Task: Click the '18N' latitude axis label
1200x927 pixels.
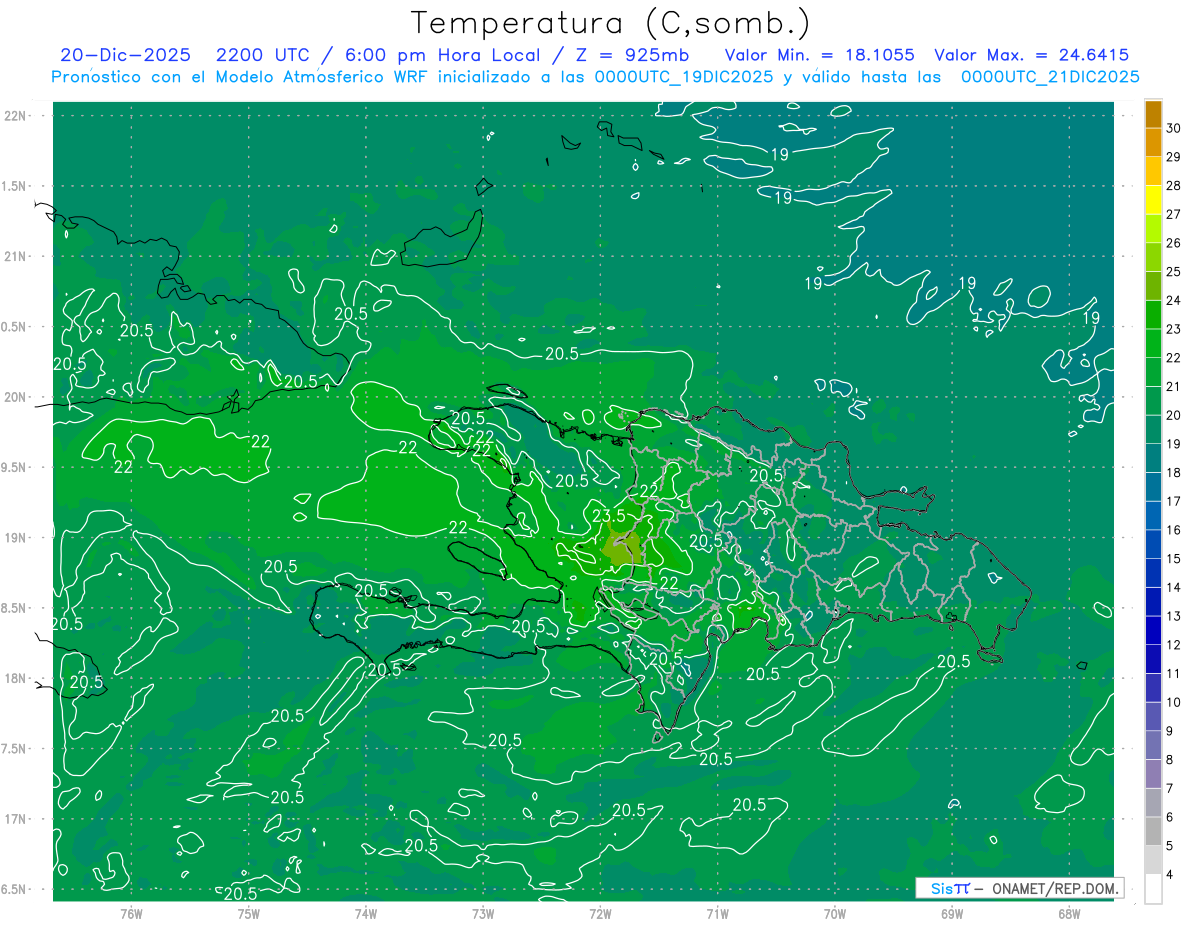Action: coord(15,679)
